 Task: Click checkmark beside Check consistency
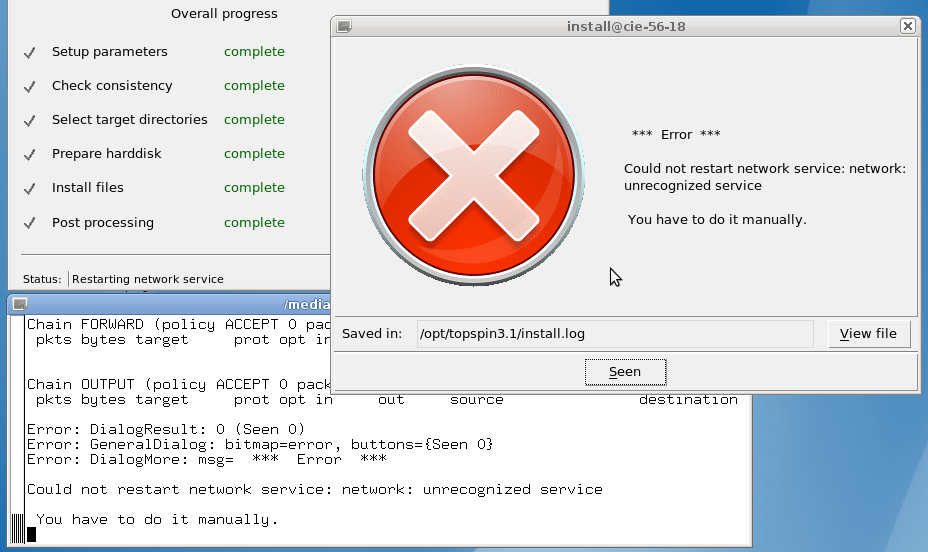(30, 86)
